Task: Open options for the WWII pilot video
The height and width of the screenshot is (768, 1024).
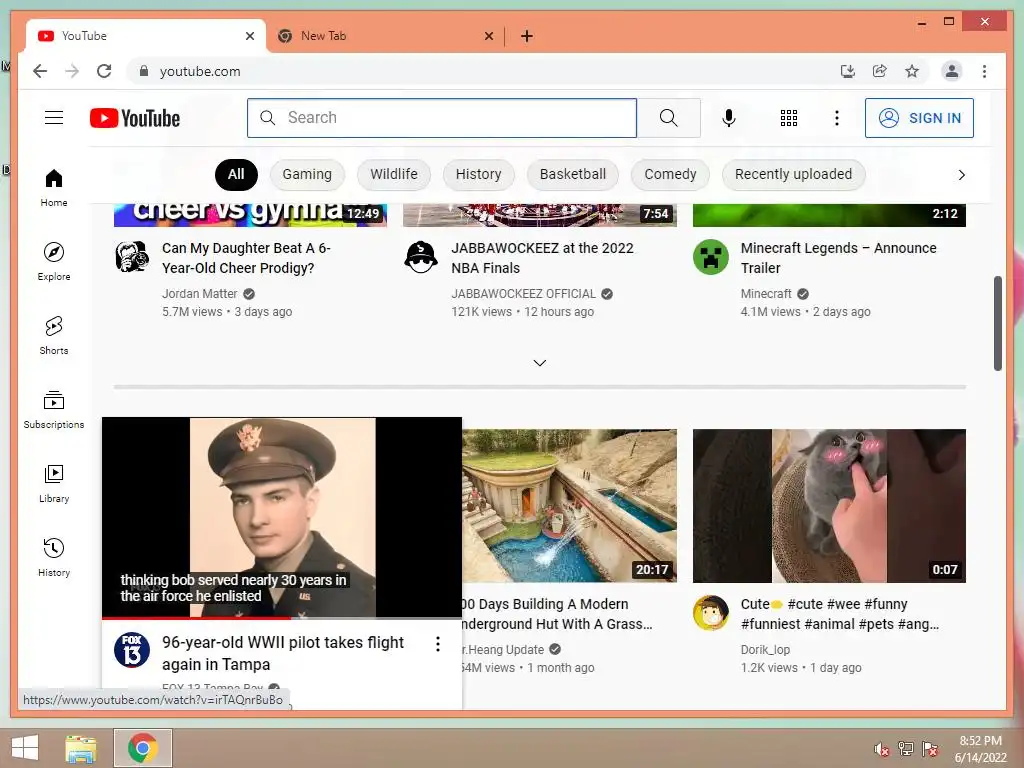Action: point(438,644)
